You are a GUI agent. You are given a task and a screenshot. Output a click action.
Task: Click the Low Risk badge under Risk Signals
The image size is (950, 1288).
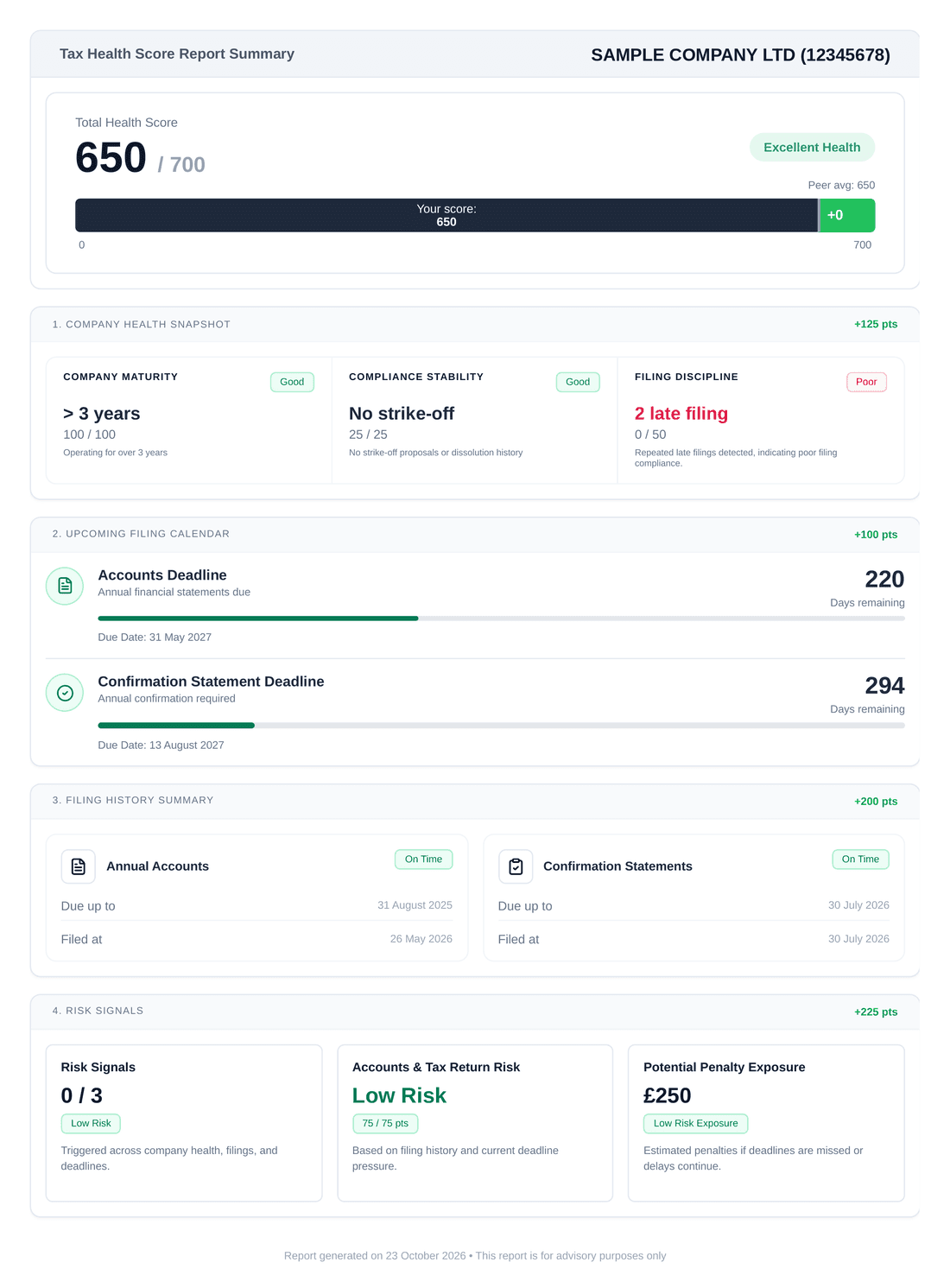91,1123
